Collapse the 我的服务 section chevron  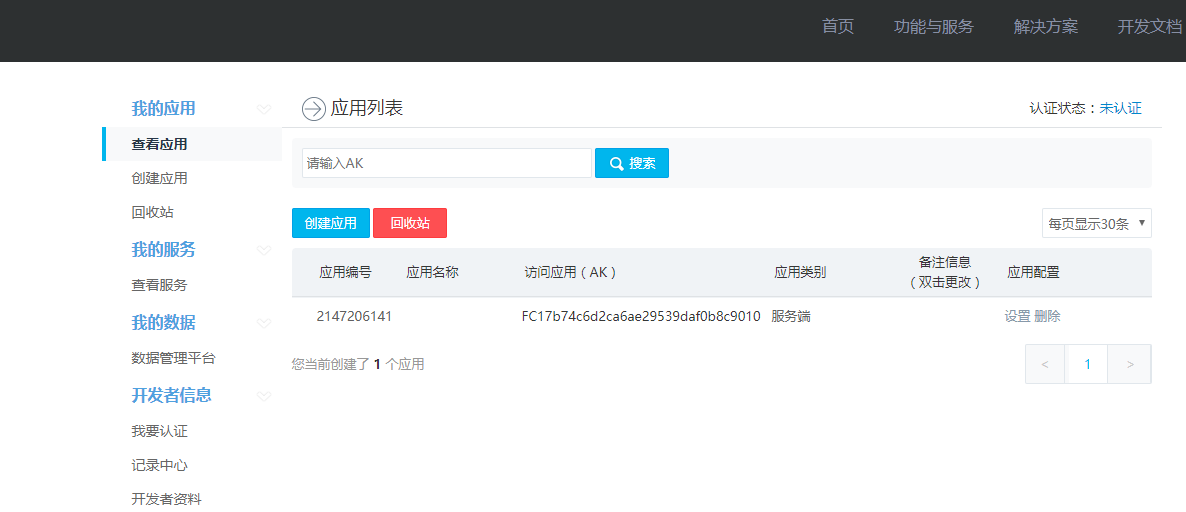coord(263,250)
